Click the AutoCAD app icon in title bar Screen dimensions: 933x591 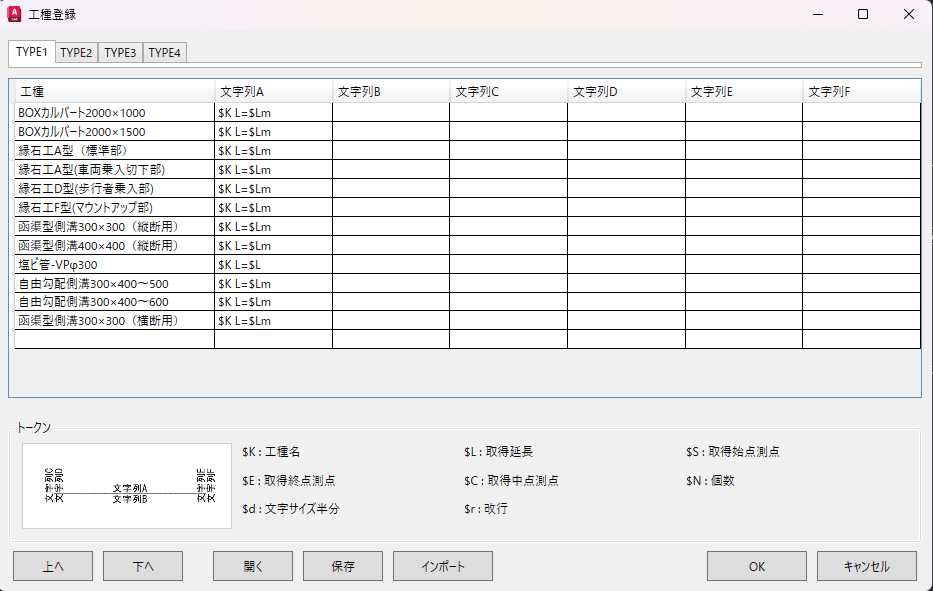16,14
